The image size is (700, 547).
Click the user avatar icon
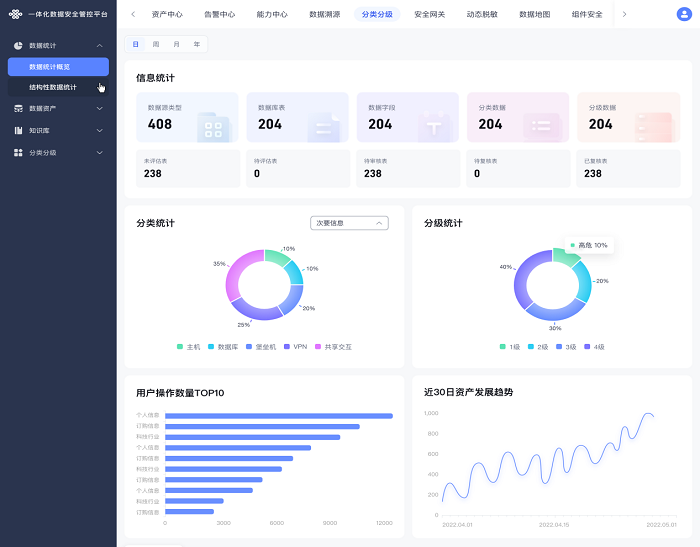click(x=684, y=14)
